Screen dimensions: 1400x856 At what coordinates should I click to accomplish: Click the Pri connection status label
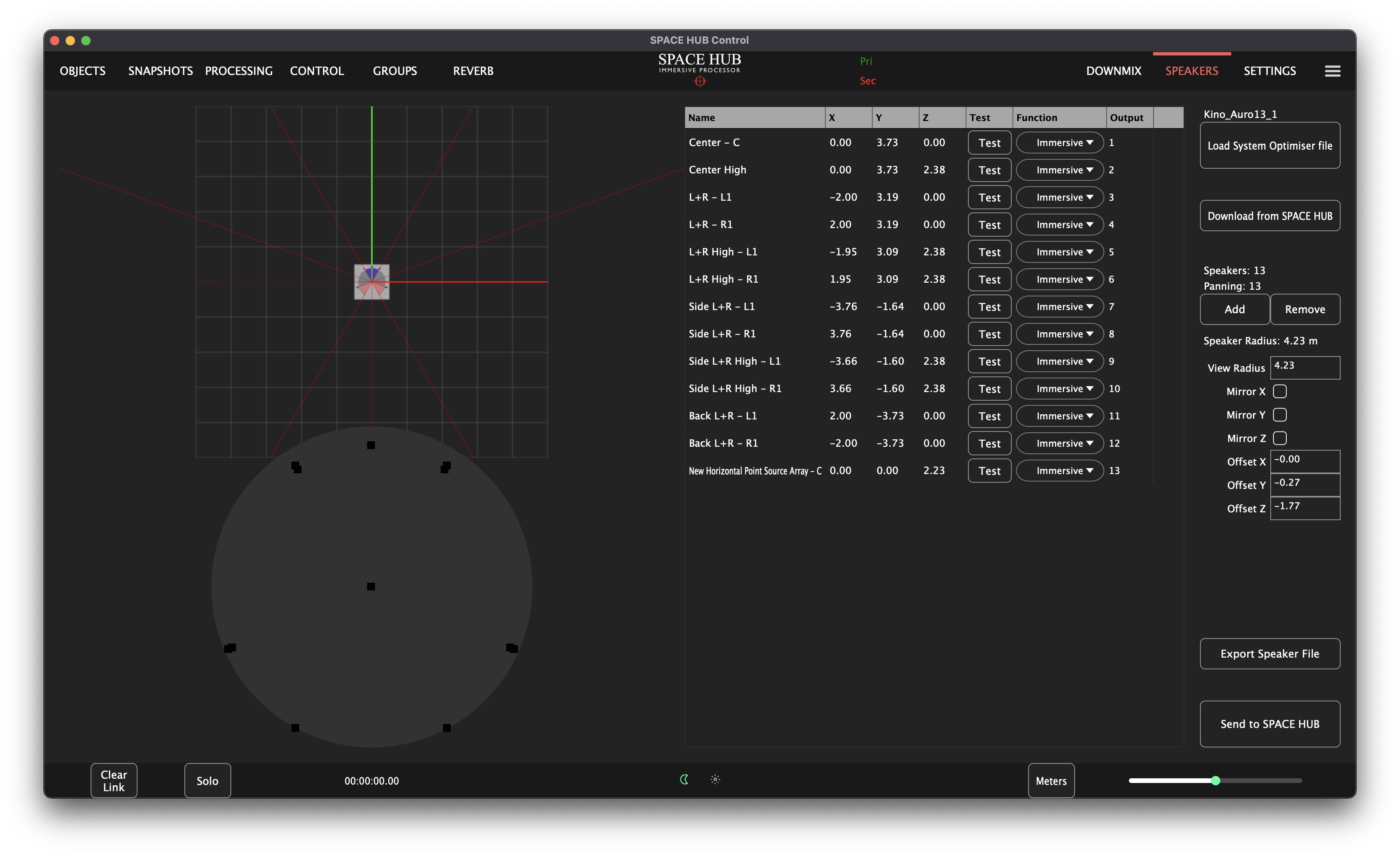(x=866, y=61)
